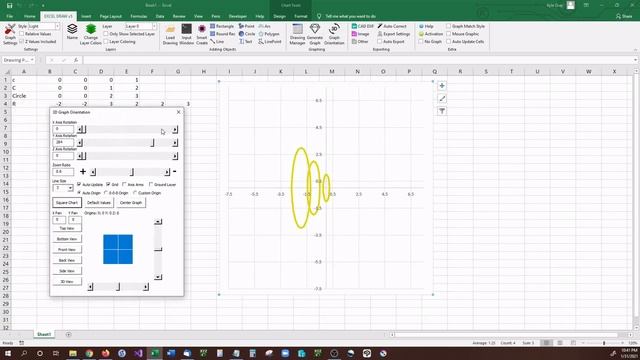Click Load Drawing icon
This screenshot has height=360, width=640.
point(170,34)
